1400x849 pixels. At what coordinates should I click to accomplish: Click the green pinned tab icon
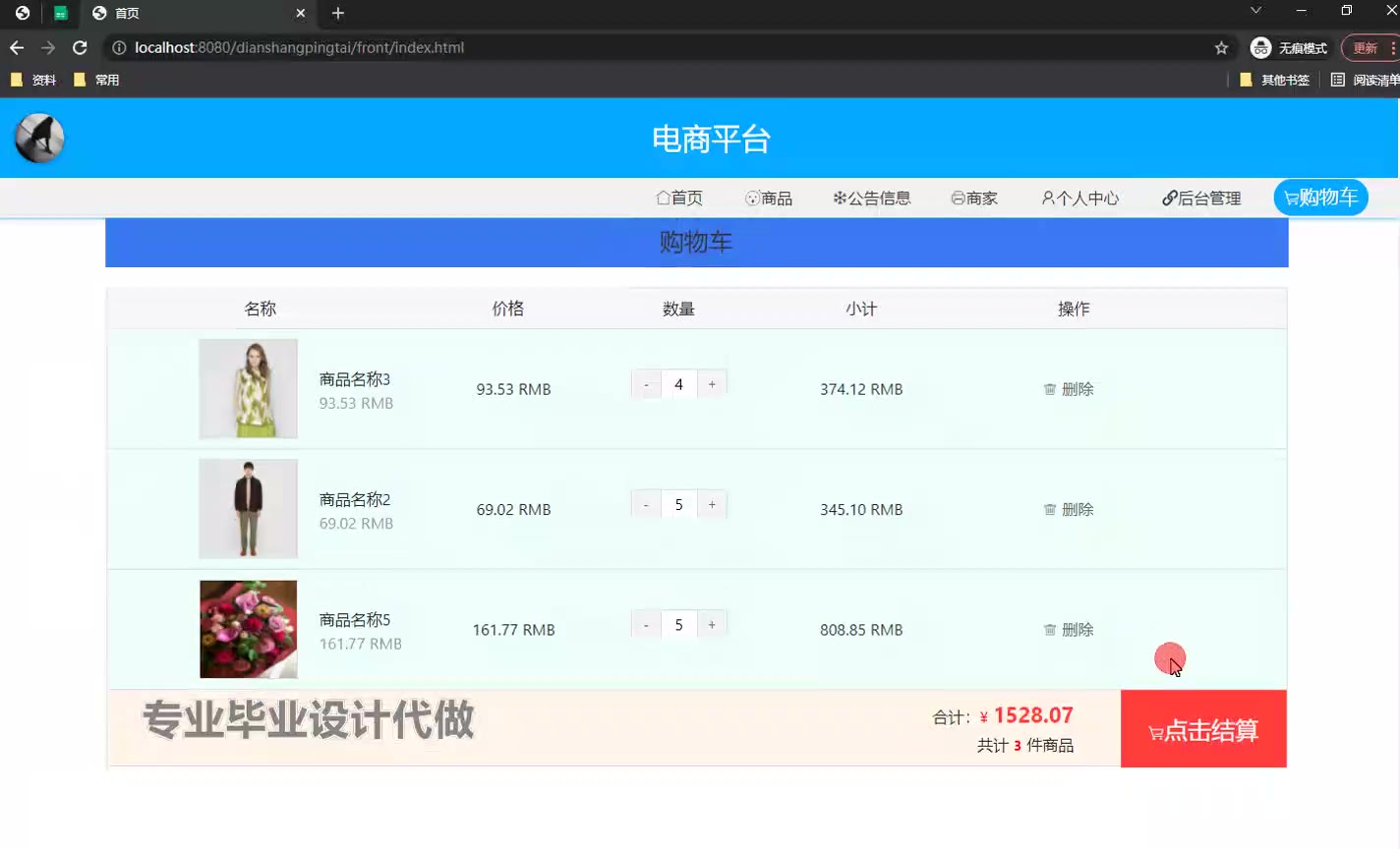pos(61,14)
